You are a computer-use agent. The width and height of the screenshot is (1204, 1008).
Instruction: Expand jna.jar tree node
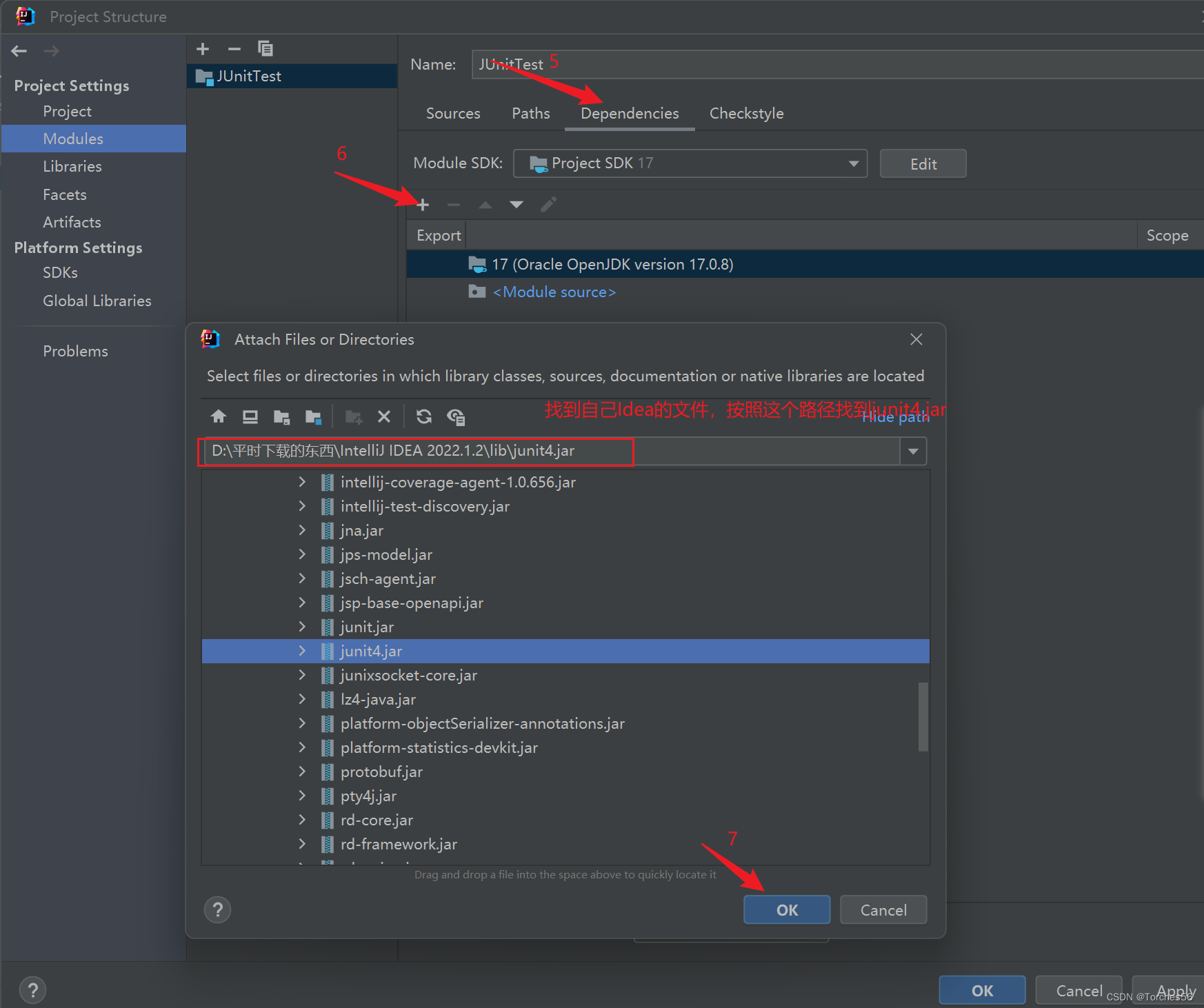(302, 530)
